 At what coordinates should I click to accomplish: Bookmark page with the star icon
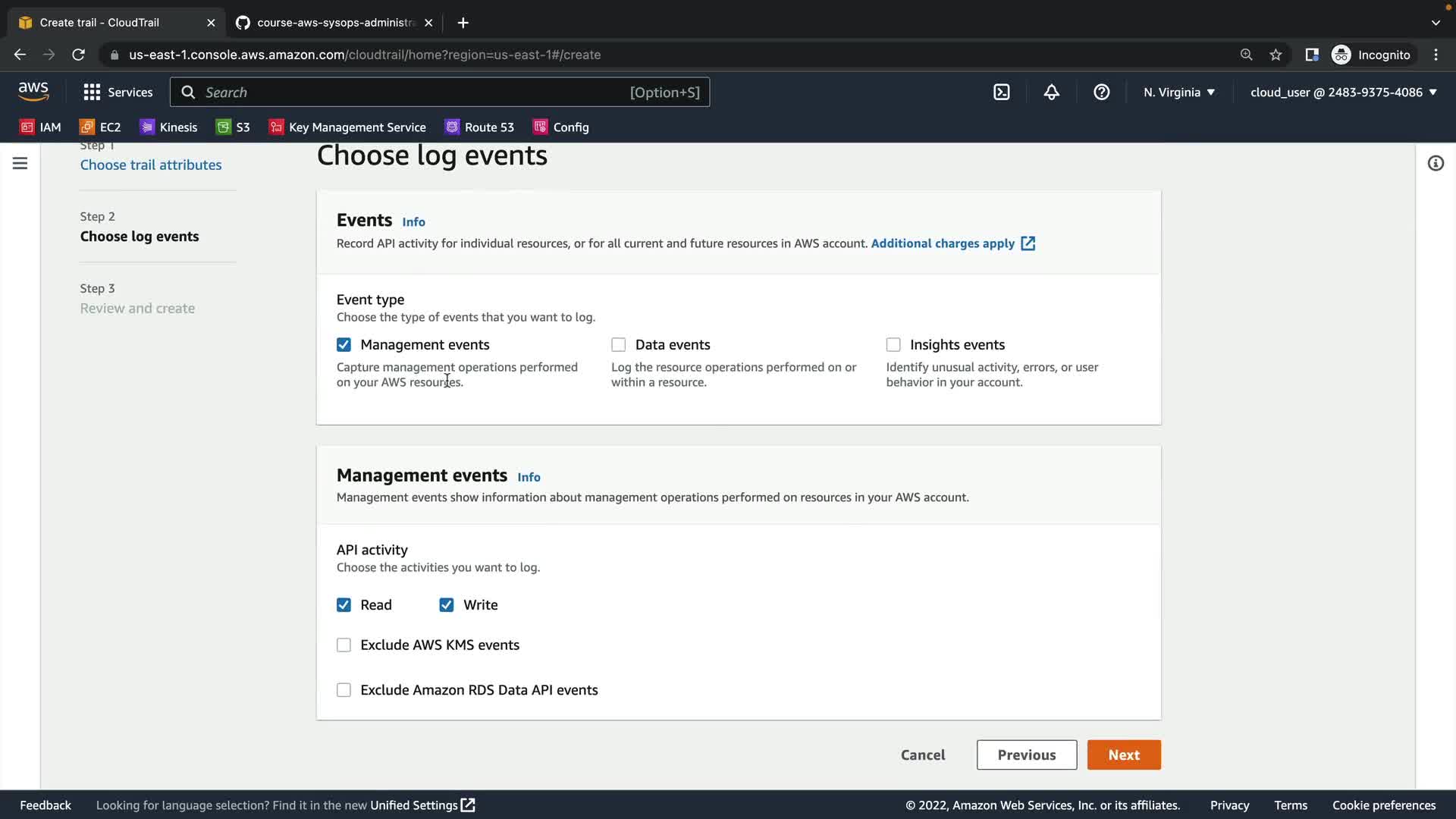click(1276, 55)
